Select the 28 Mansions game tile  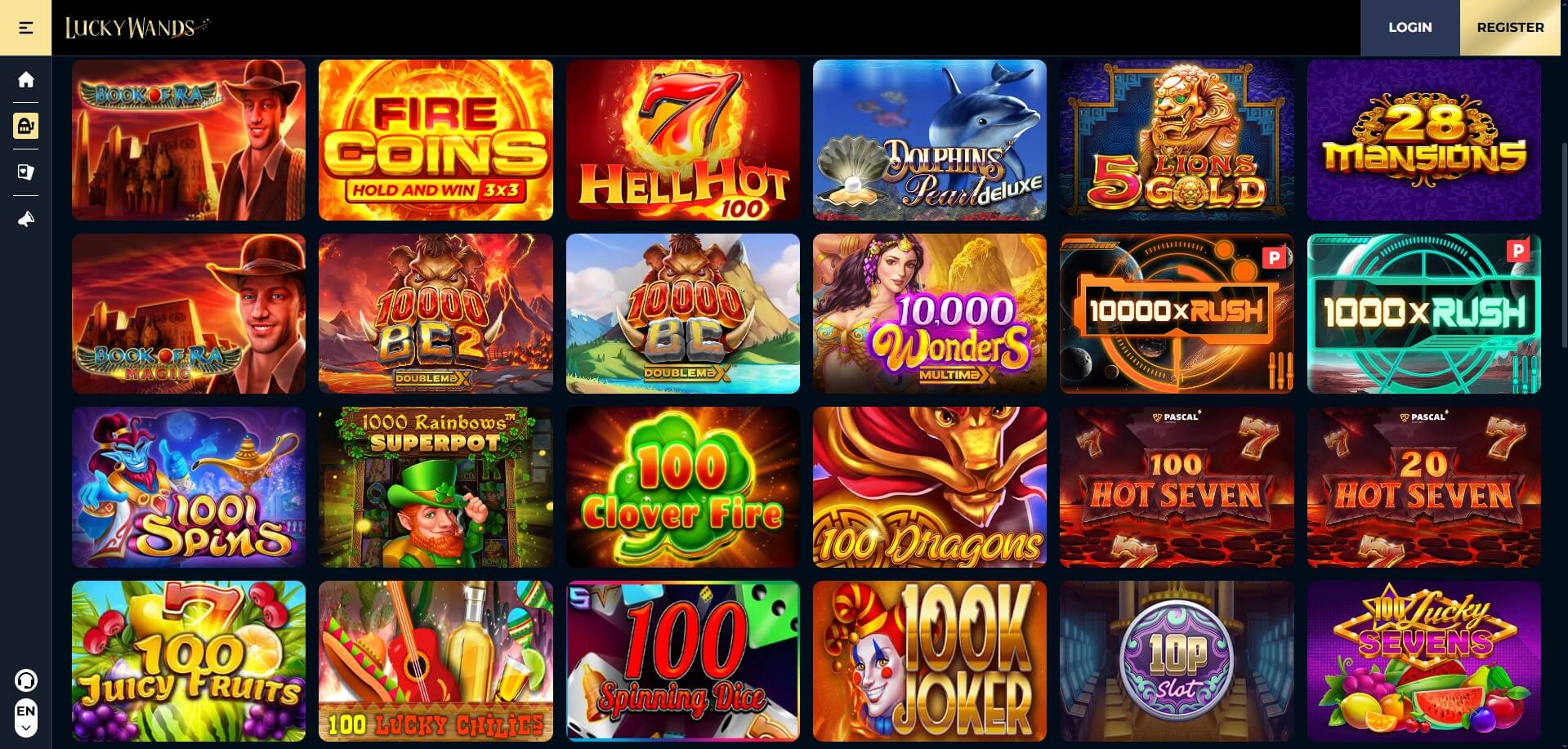click(x=1423, y=140)
